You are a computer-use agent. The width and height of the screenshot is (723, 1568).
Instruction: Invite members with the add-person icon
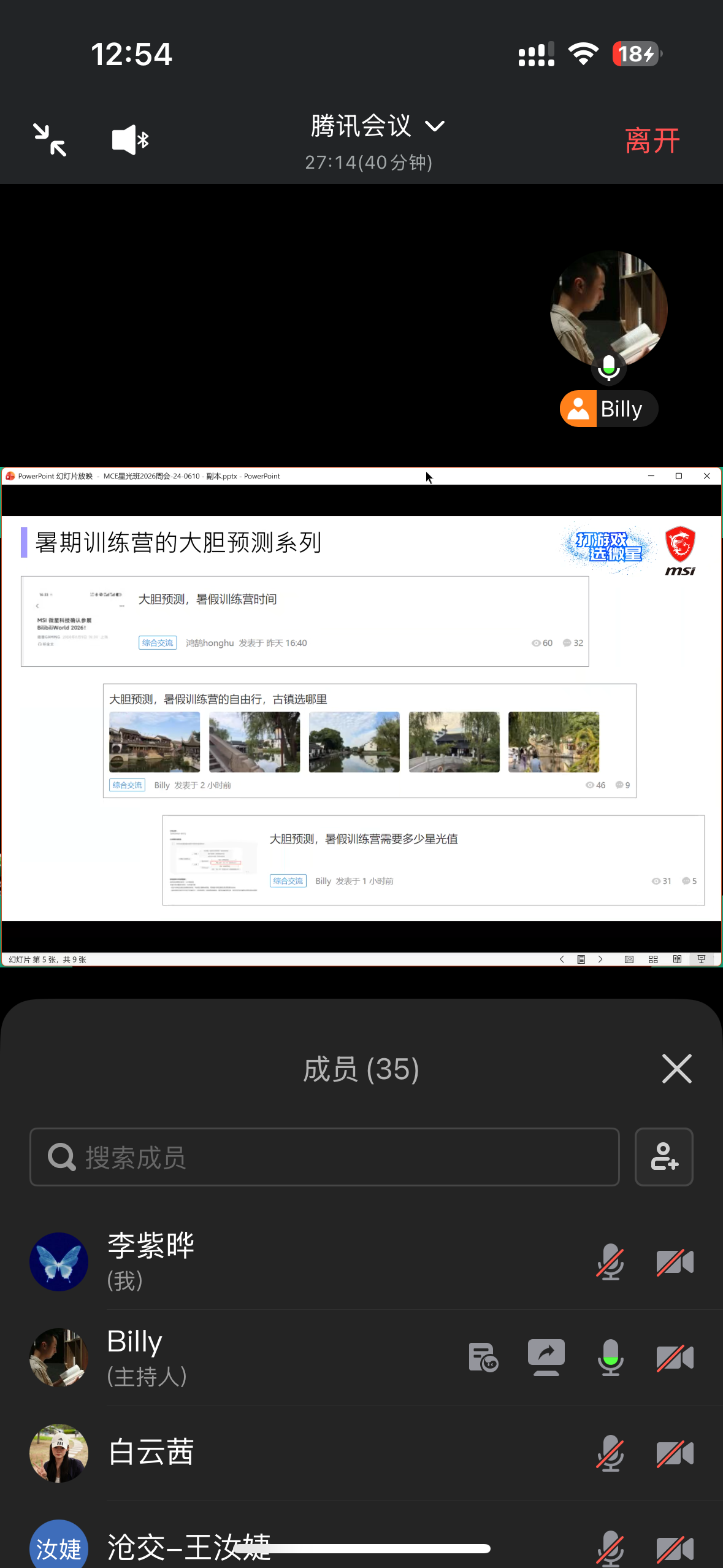tap(664, 1157)
